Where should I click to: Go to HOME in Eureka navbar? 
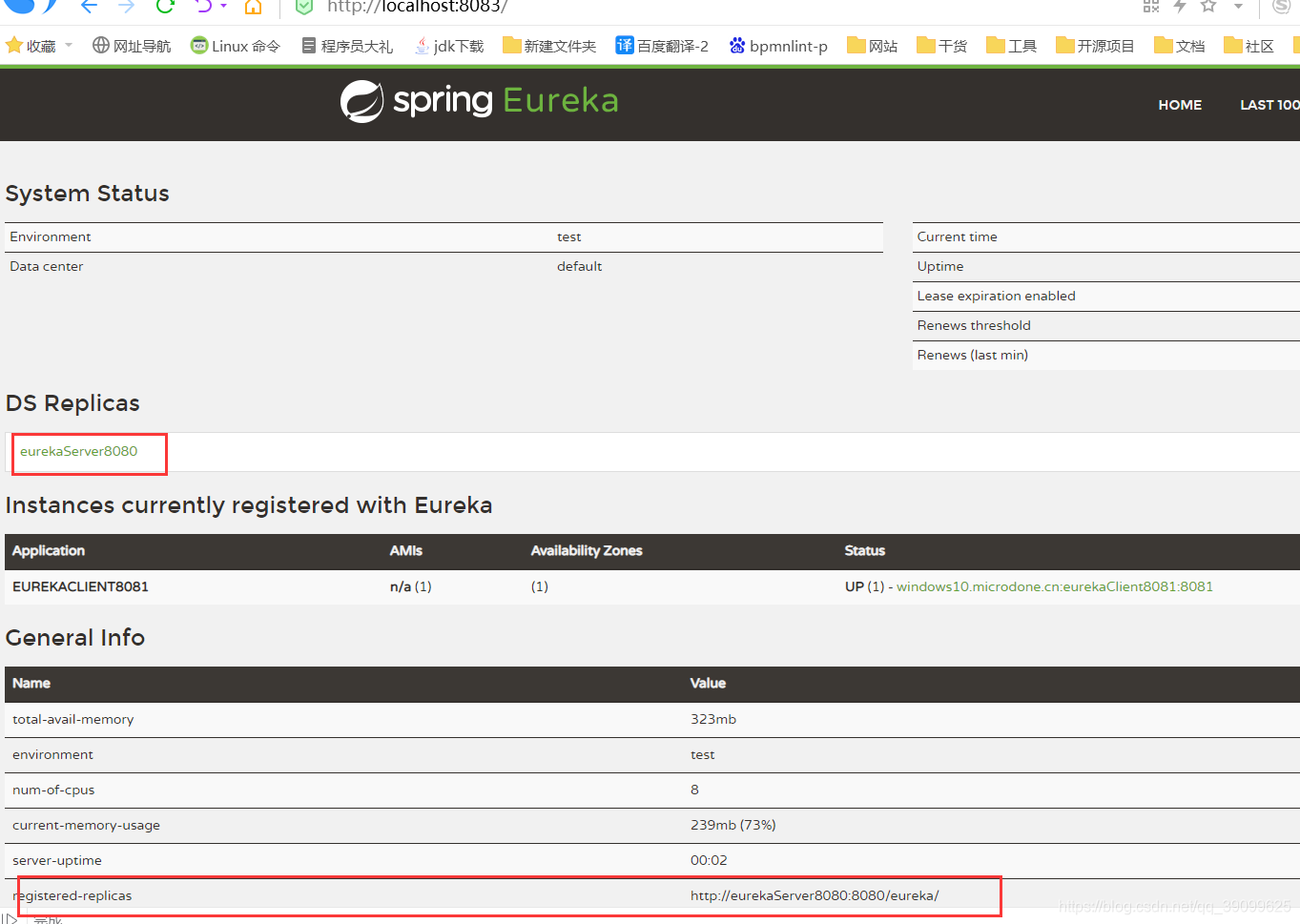1180,105
